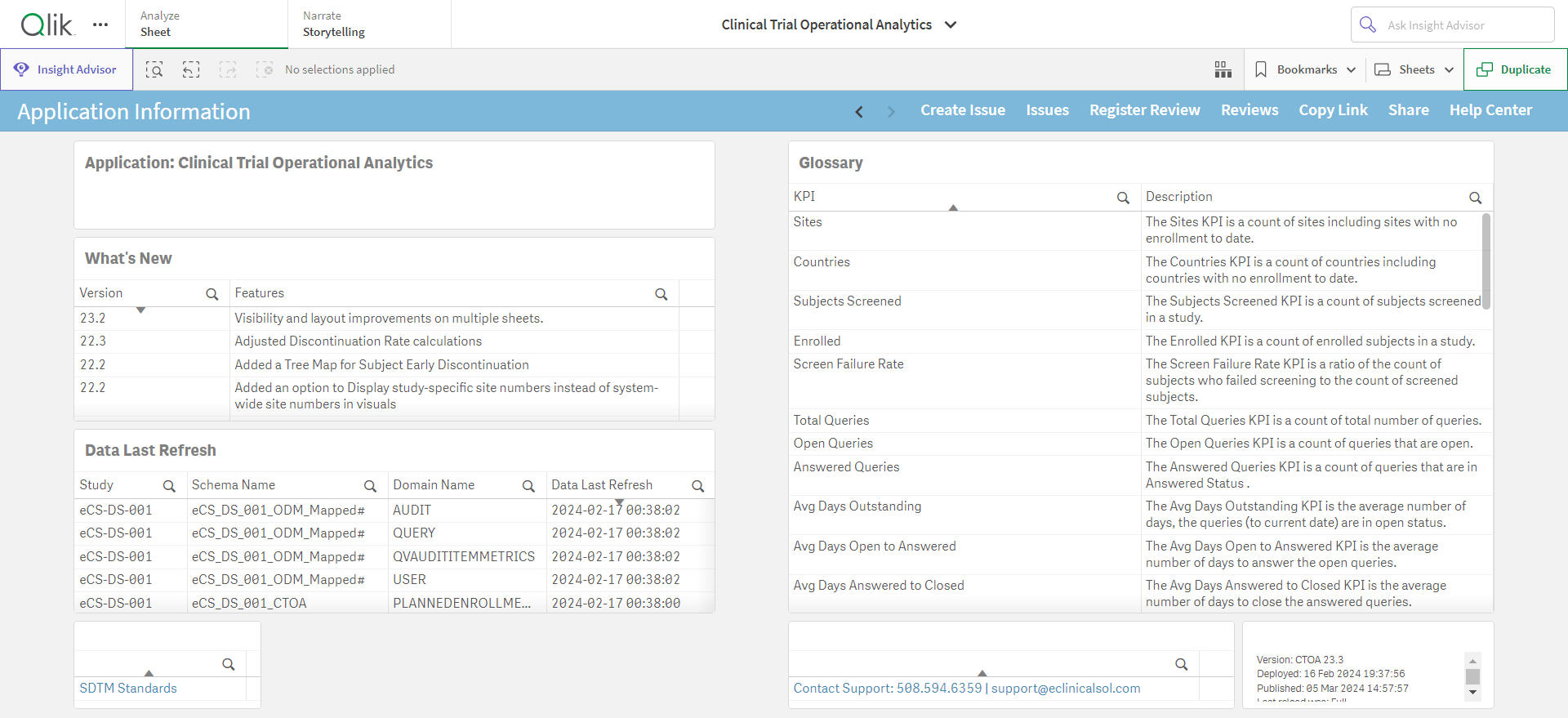Search the Glossary KPI column
This screenshot has height=718, width=1568.
1123,198
